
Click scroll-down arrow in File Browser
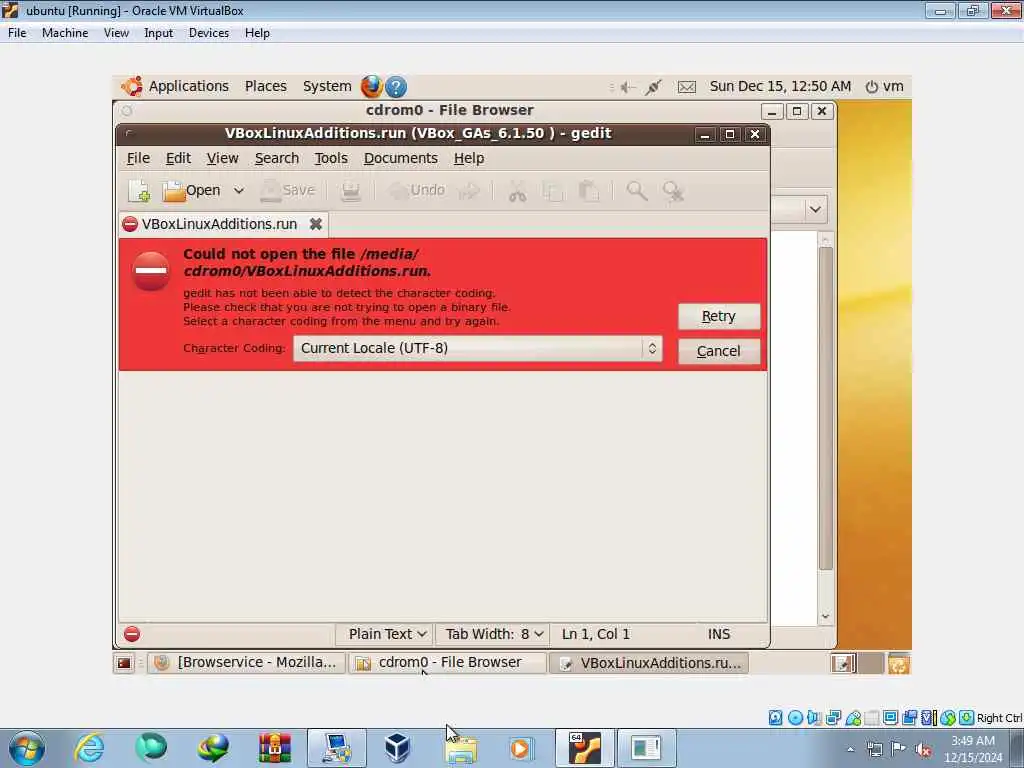click(x=825, y=616)
